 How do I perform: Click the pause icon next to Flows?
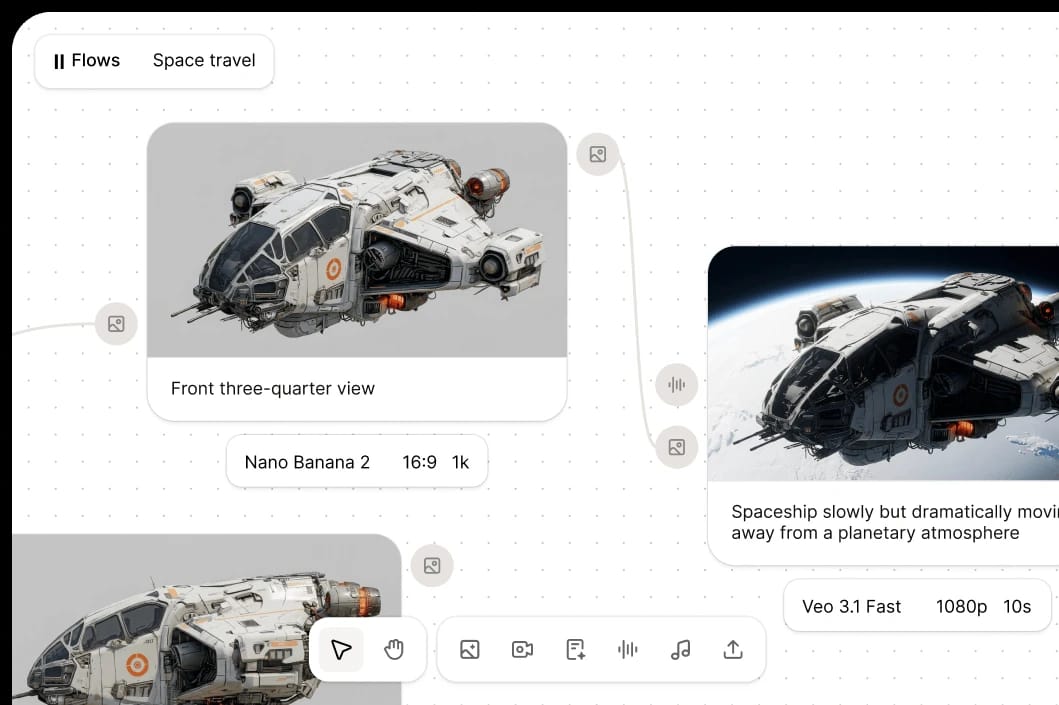coord(59,60)
